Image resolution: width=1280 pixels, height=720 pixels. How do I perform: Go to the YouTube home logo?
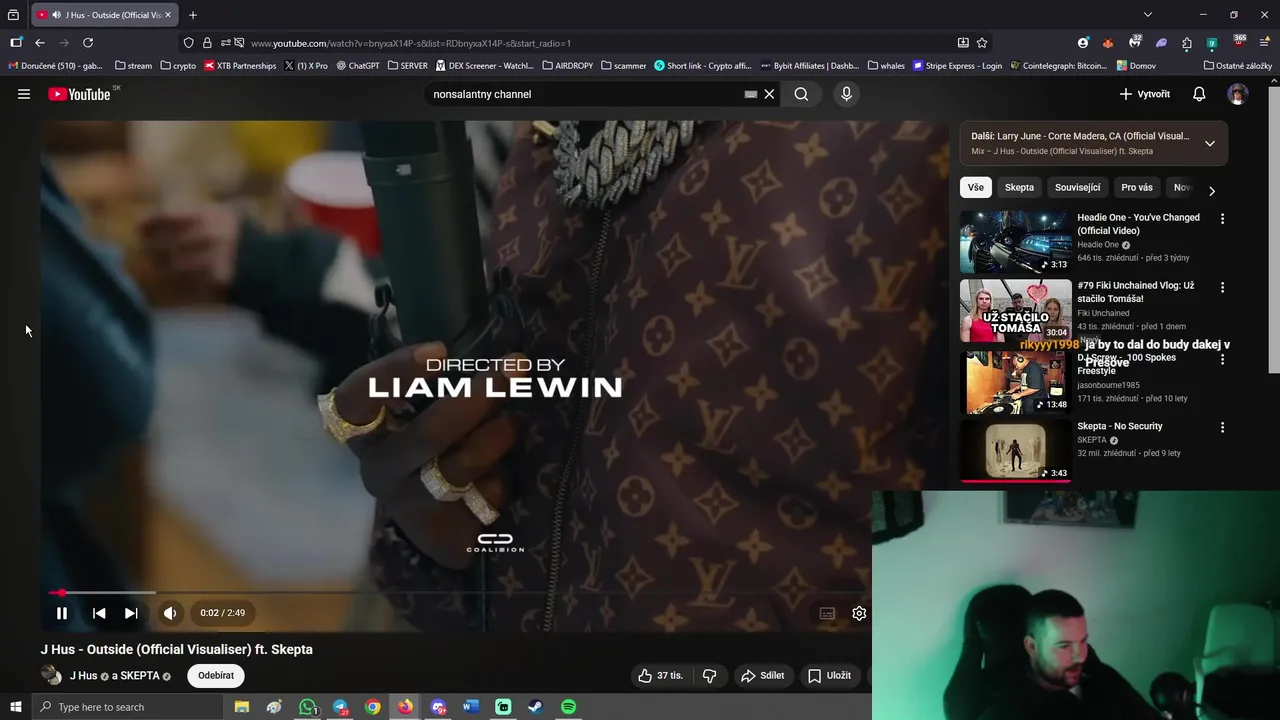click(79, 94)
